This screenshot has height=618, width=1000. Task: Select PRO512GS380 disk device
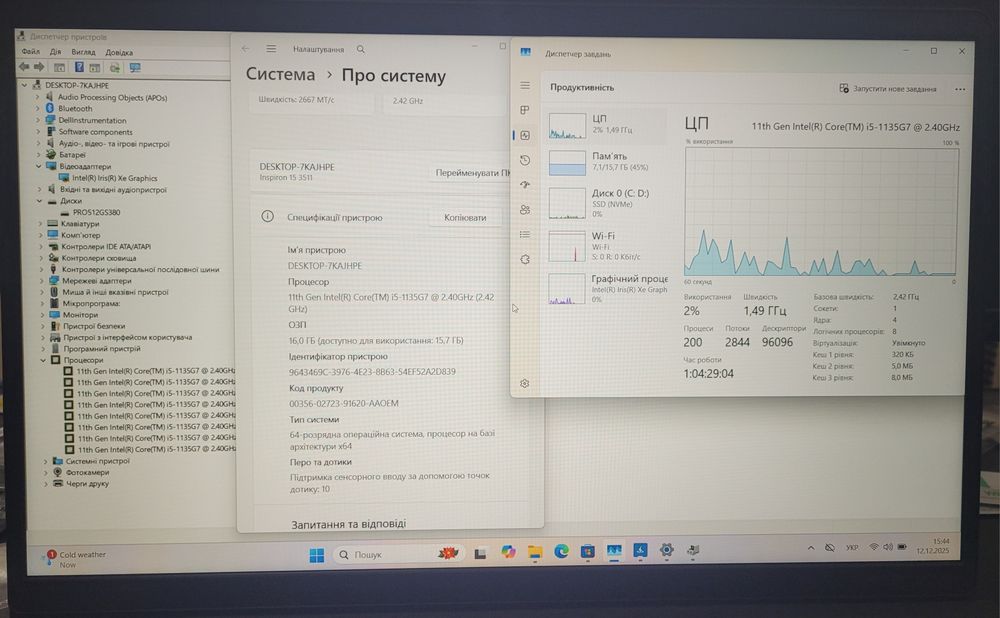pyautogui.click(x=96, y=212)
